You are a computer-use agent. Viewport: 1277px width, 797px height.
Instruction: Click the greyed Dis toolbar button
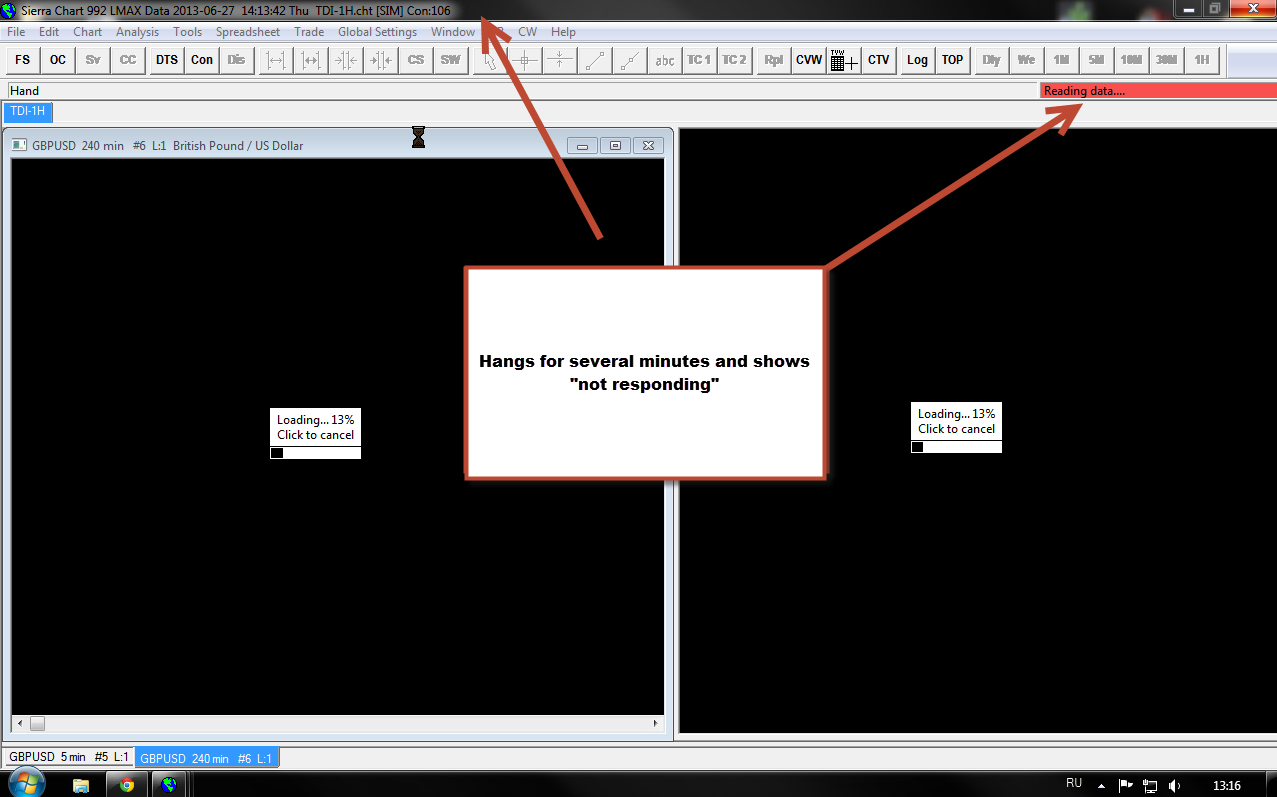(236, 60)
